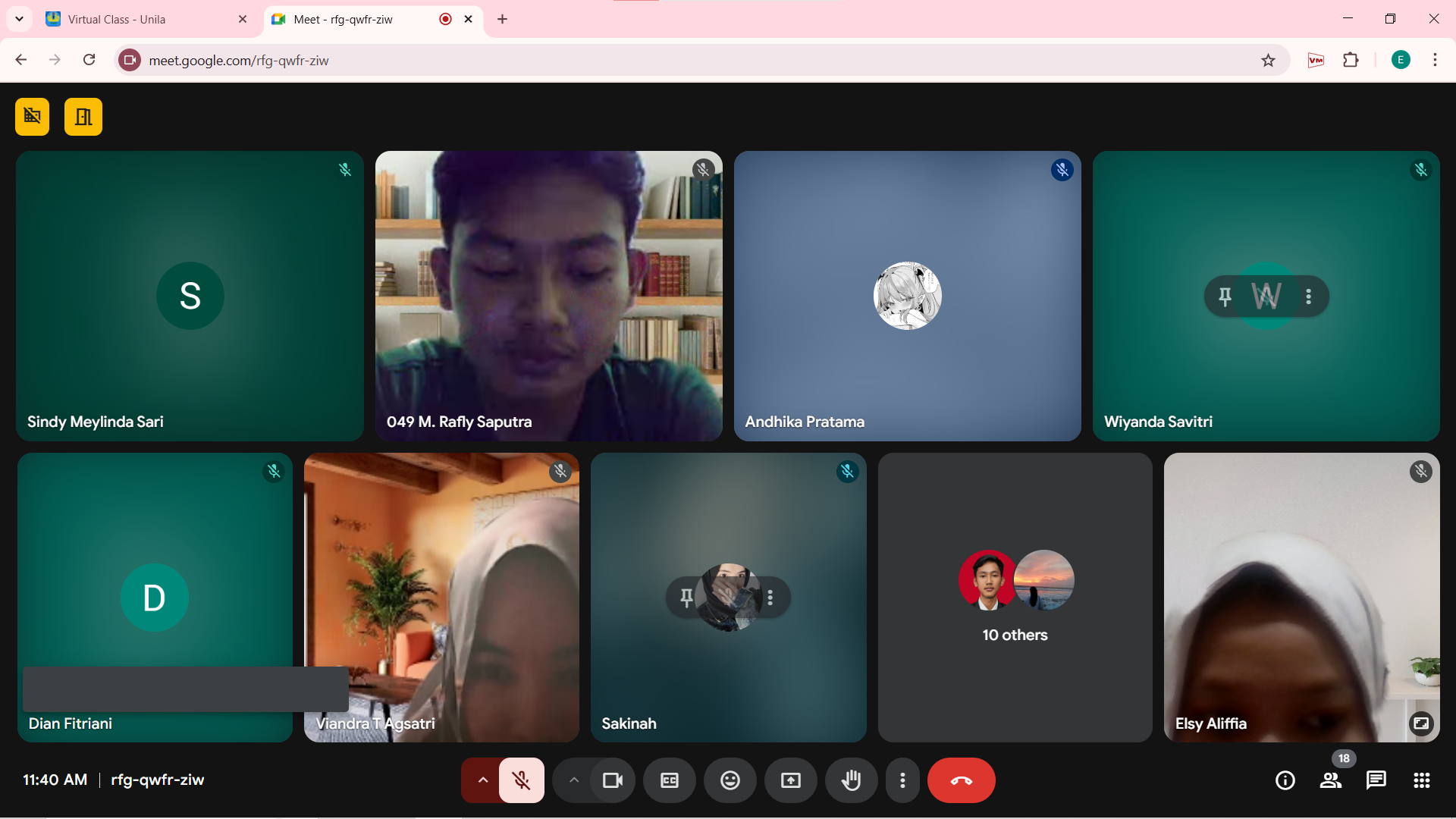The image size is (1456, 819).
Task: Pin Sakinah's video tile
Action: pos(686,598)
